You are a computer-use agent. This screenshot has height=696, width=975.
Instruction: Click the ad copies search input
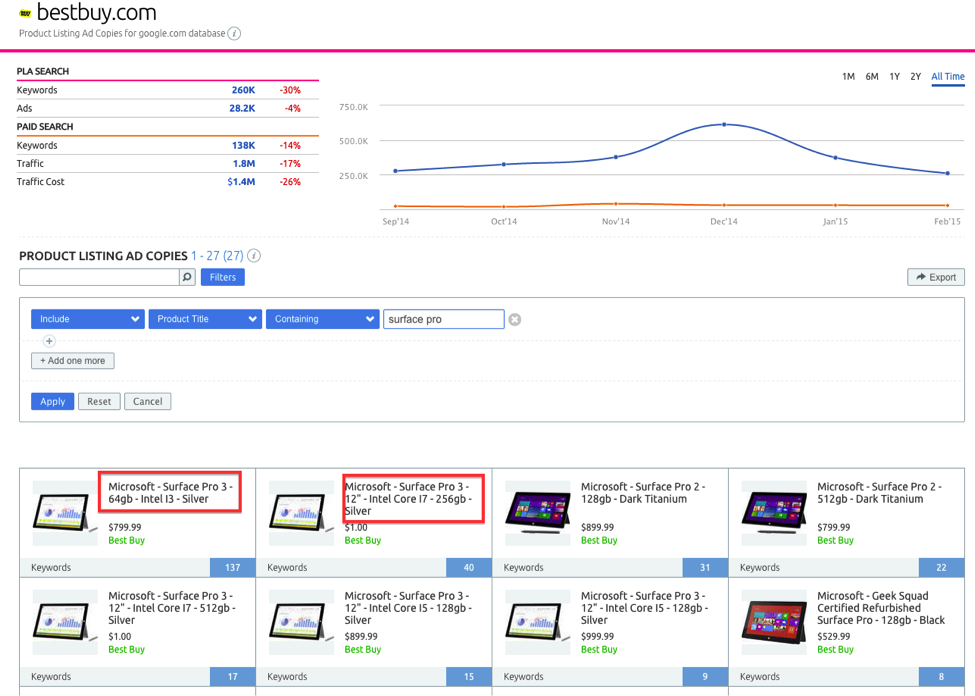[x=99, y=277]
